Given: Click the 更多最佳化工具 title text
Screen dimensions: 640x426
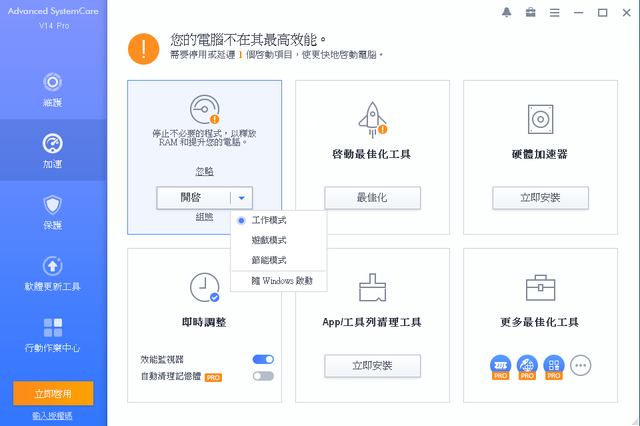Looking at the screenshot, I should tap(540, 322).
